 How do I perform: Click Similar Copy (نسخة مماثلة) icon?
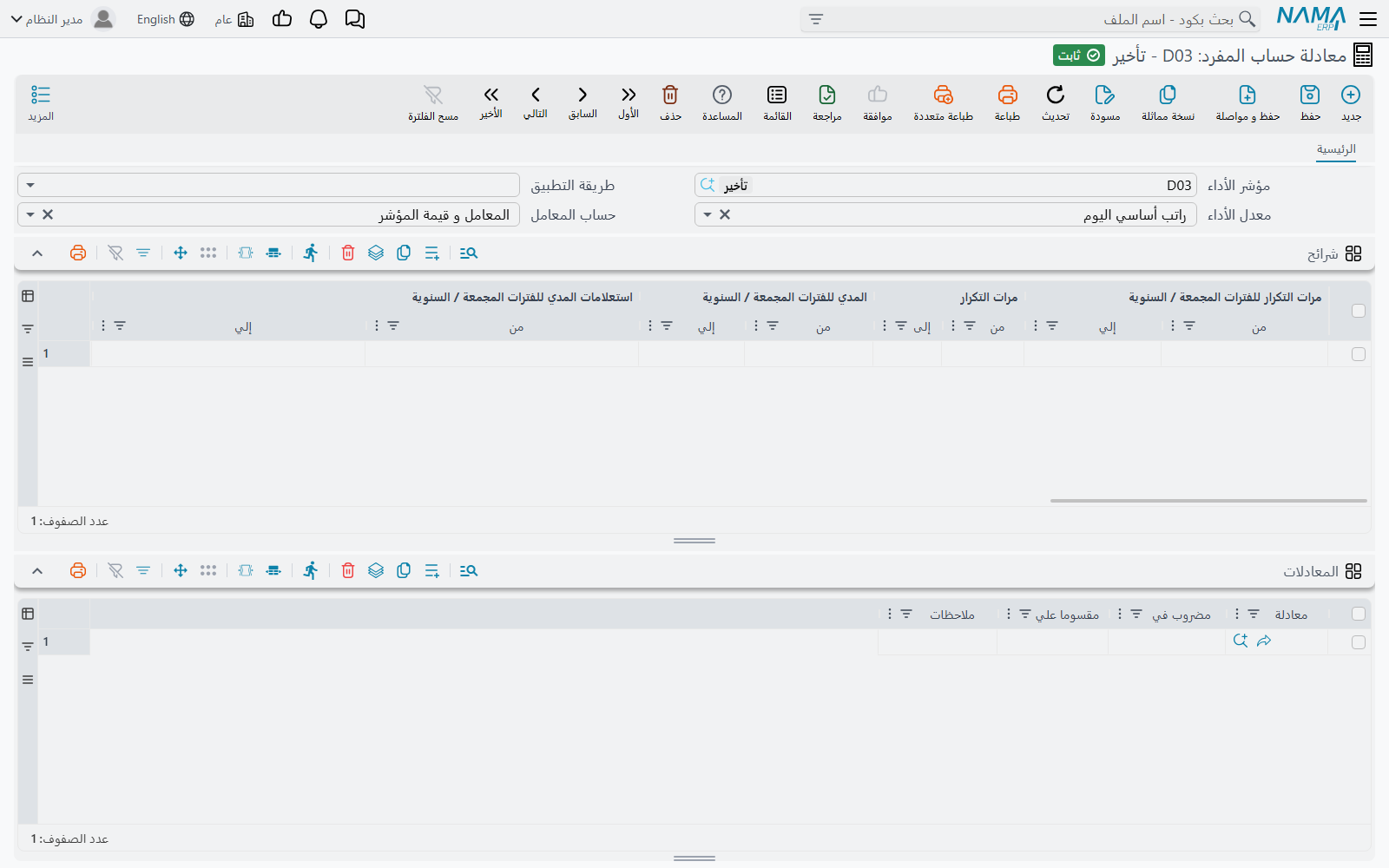point(1168,95)
